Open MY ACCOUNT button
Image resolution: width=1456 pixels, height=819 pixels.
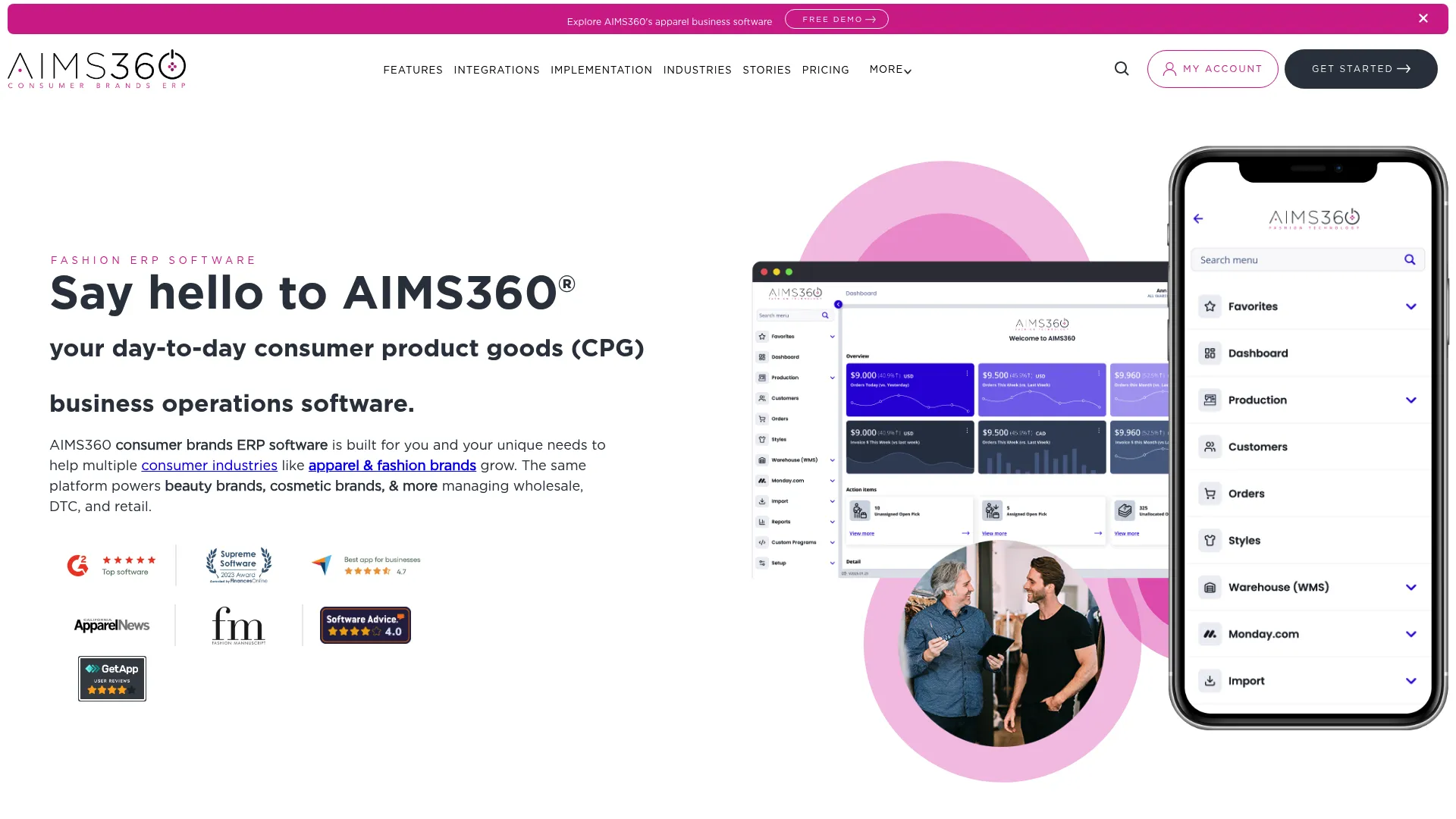pyautogui.click(x=1213, y=69)
